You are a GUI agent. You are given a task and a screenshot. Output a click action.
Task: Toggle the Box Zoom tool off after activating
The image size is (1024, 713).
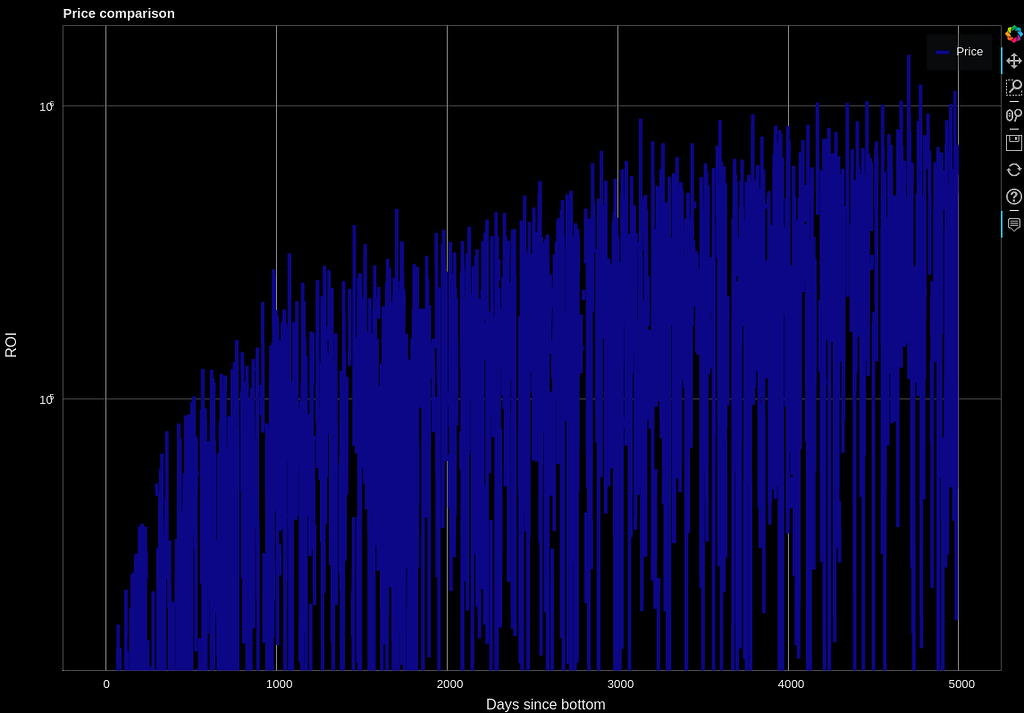tap(1013, 87)
